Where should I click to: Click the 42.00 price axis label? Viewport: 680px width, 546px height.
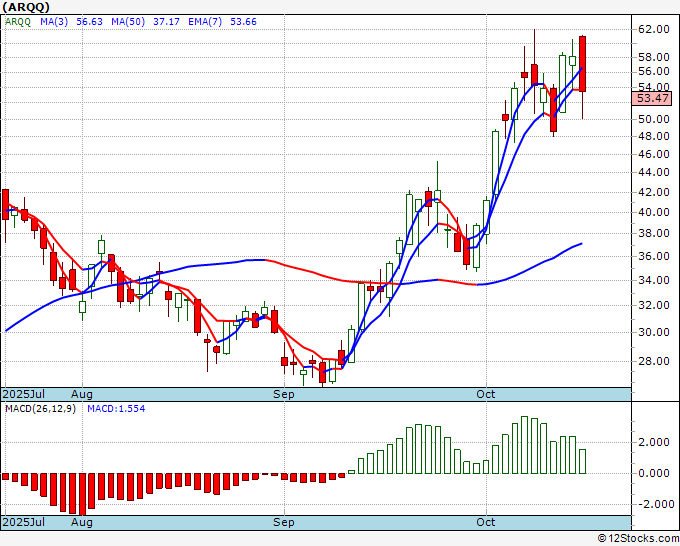pyautogui.click(x=654, y=192)
